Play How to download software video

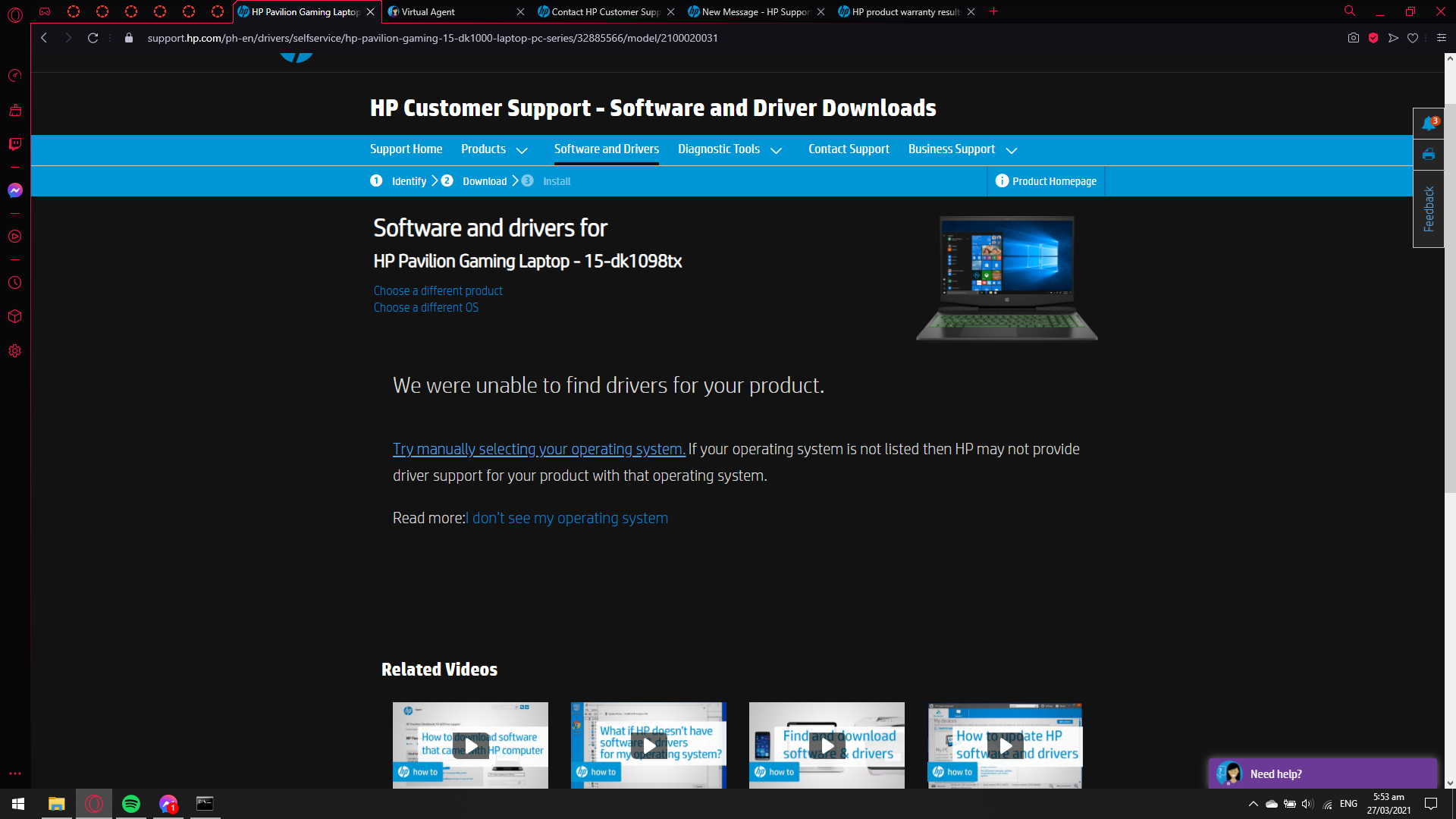click(470, 745)
